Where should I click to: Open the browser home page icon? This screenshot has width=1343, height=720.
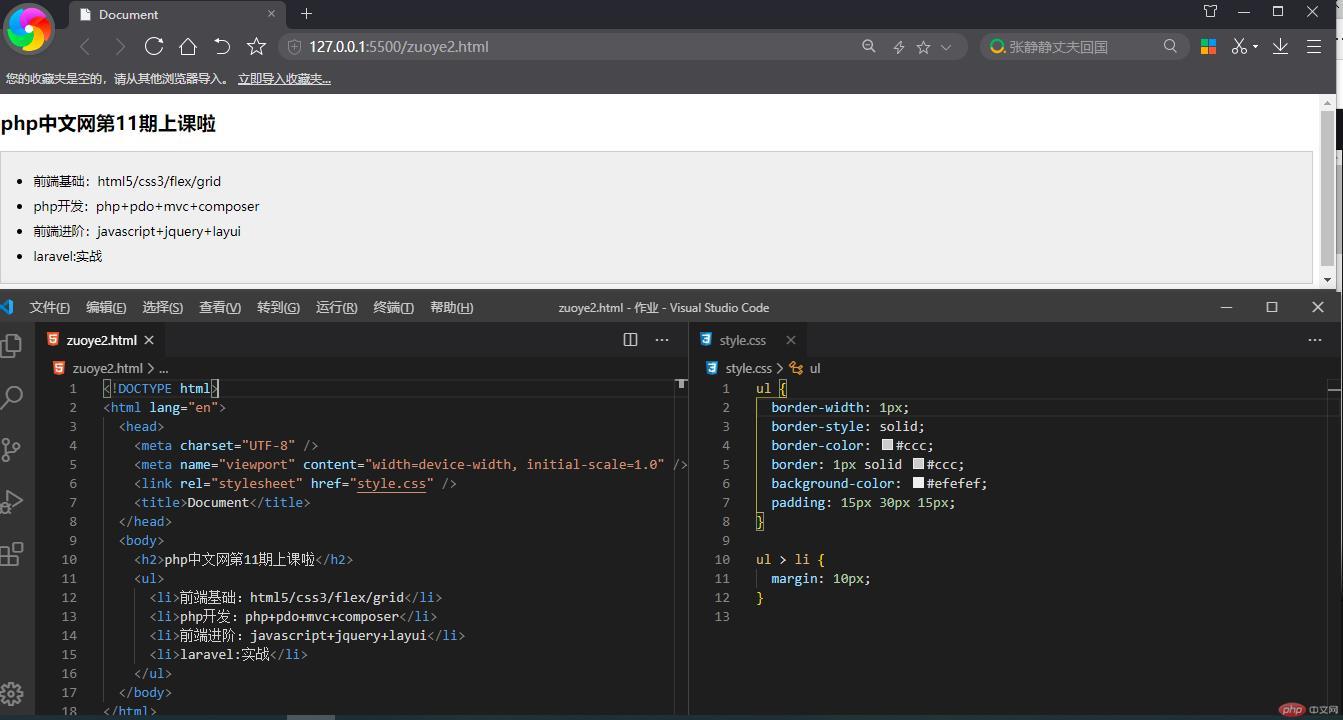coord(188,46)
